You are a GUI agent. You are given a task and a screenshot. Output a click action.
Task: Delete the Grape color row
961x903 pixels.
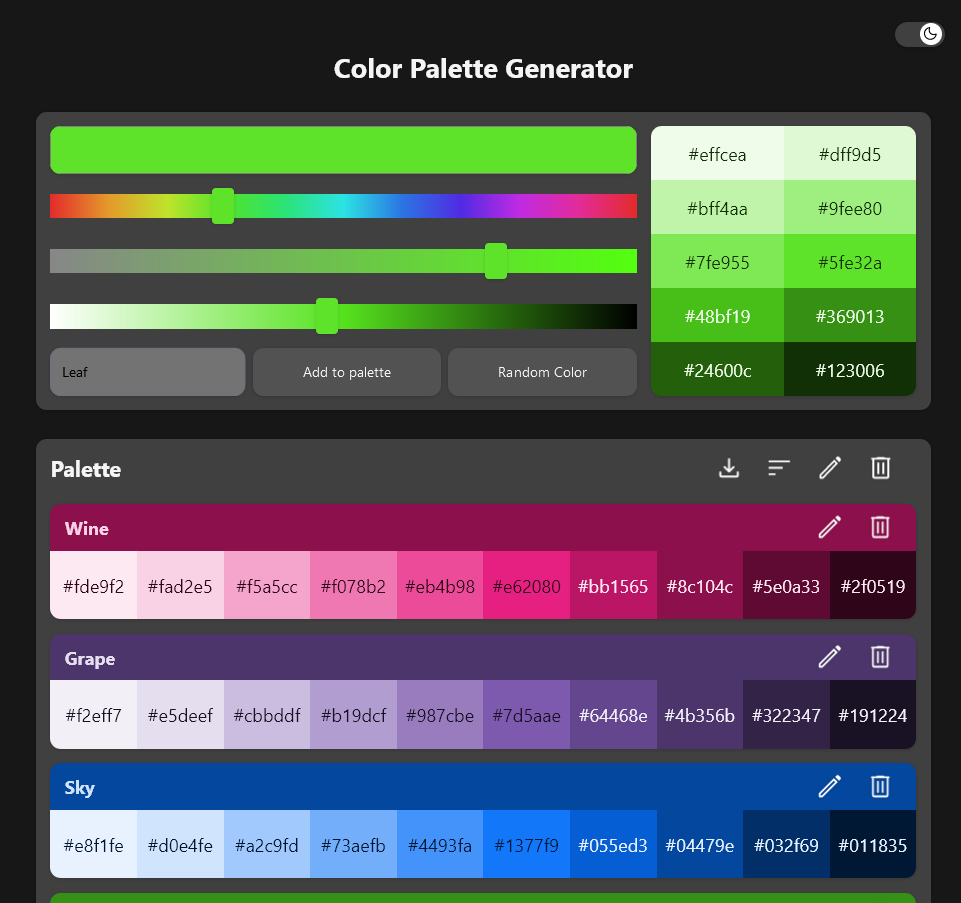click(x=880, y=657)
